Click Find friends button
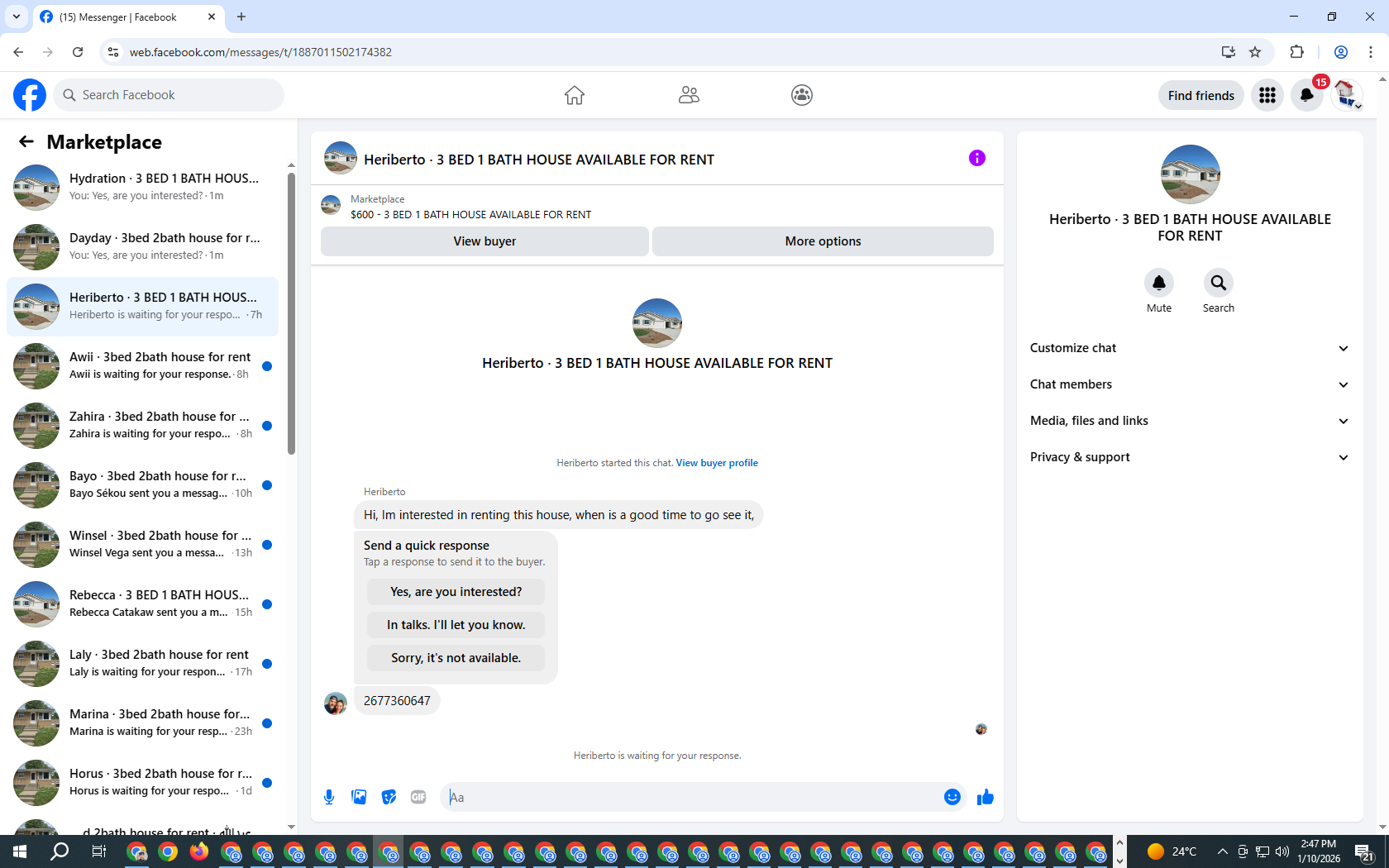Screen dimensions: 1389x868 [x=1200, y=95]
